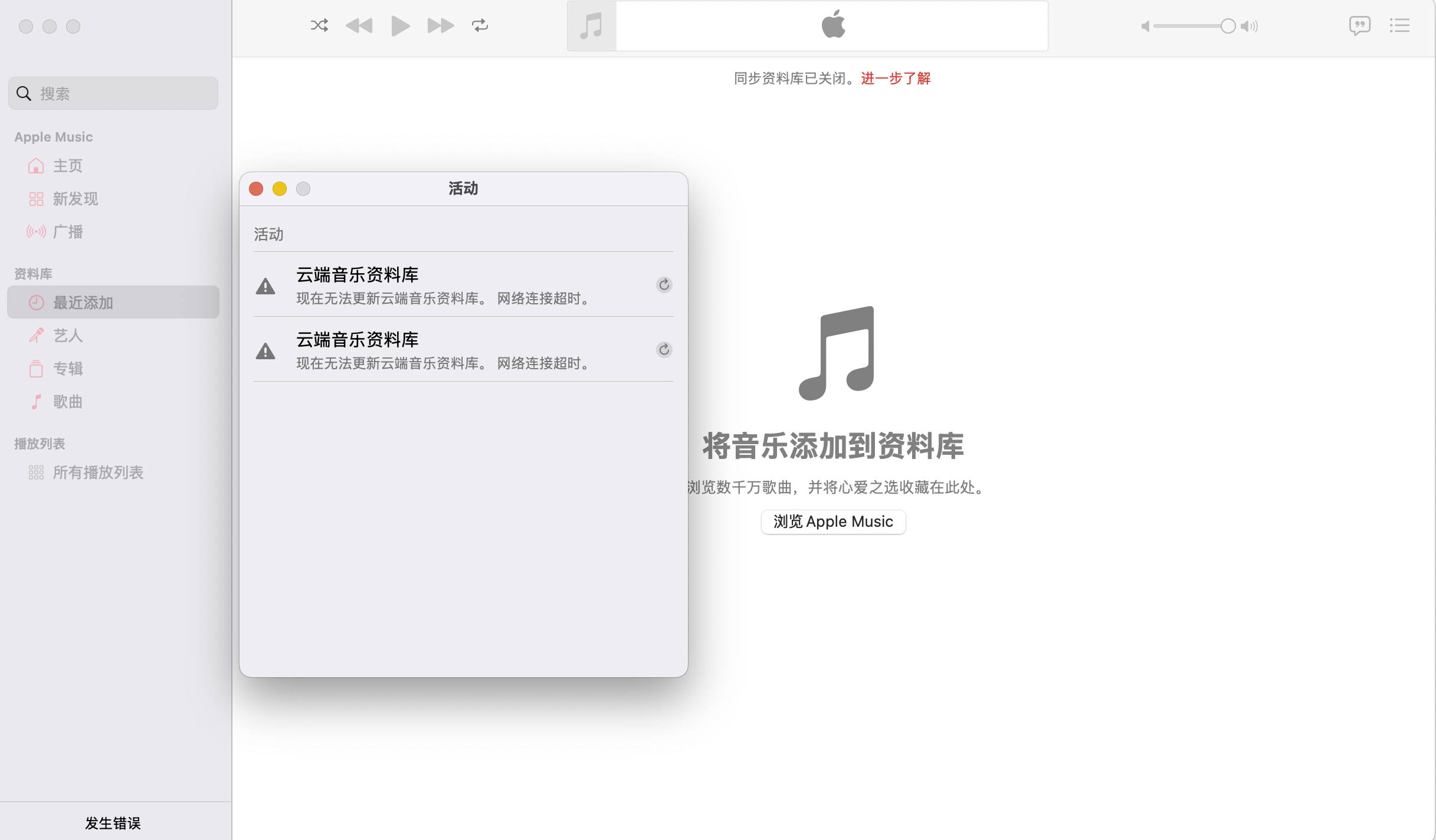Click the 浏览 Apple Music button
Viewport: 1436px width, 840px height.
pos(832,521)
